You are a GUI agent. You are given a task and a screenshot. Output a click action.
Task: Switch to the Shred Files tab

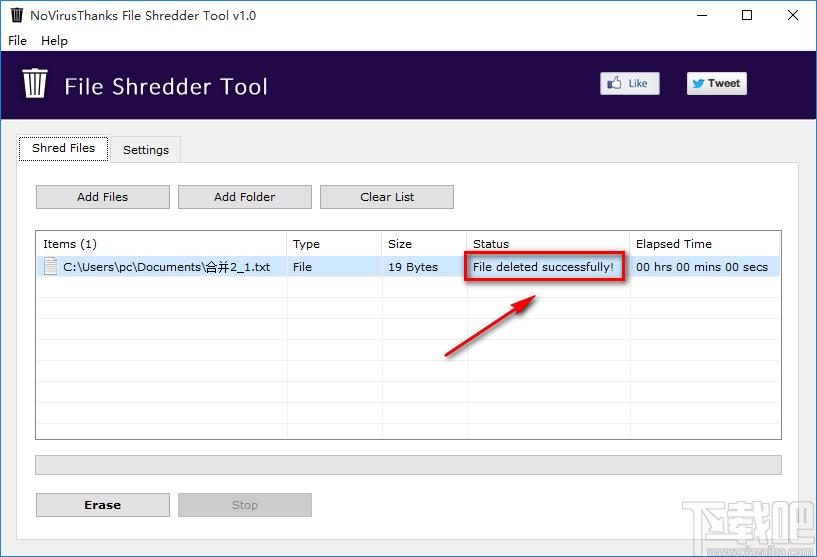click(x=64, y=148)
